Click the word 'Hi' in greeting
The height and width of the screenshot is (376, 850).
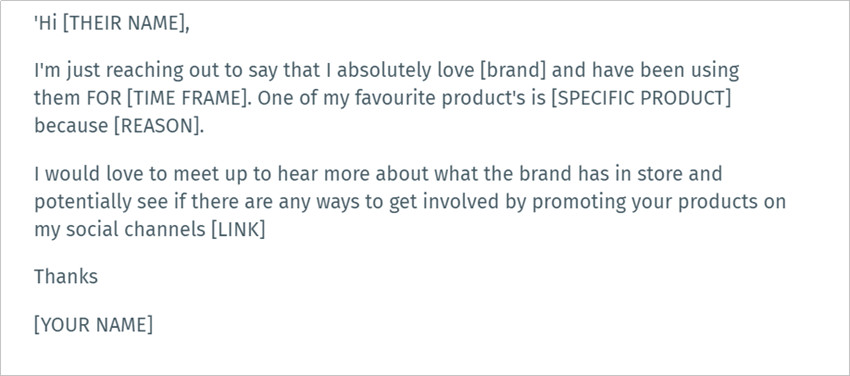click(47, 24)
